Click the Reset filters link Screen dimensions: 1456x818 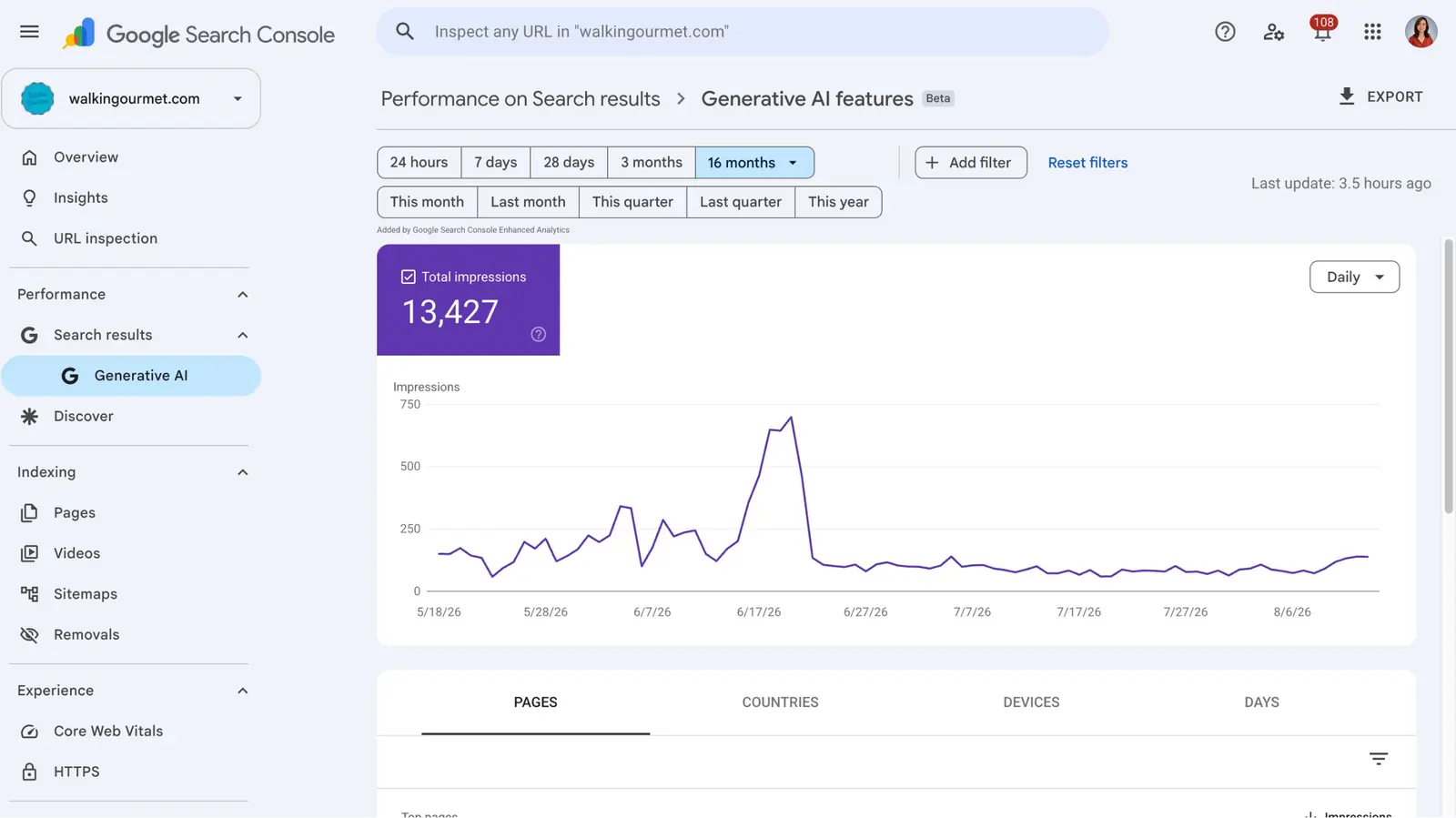[x=1087, y=163]
